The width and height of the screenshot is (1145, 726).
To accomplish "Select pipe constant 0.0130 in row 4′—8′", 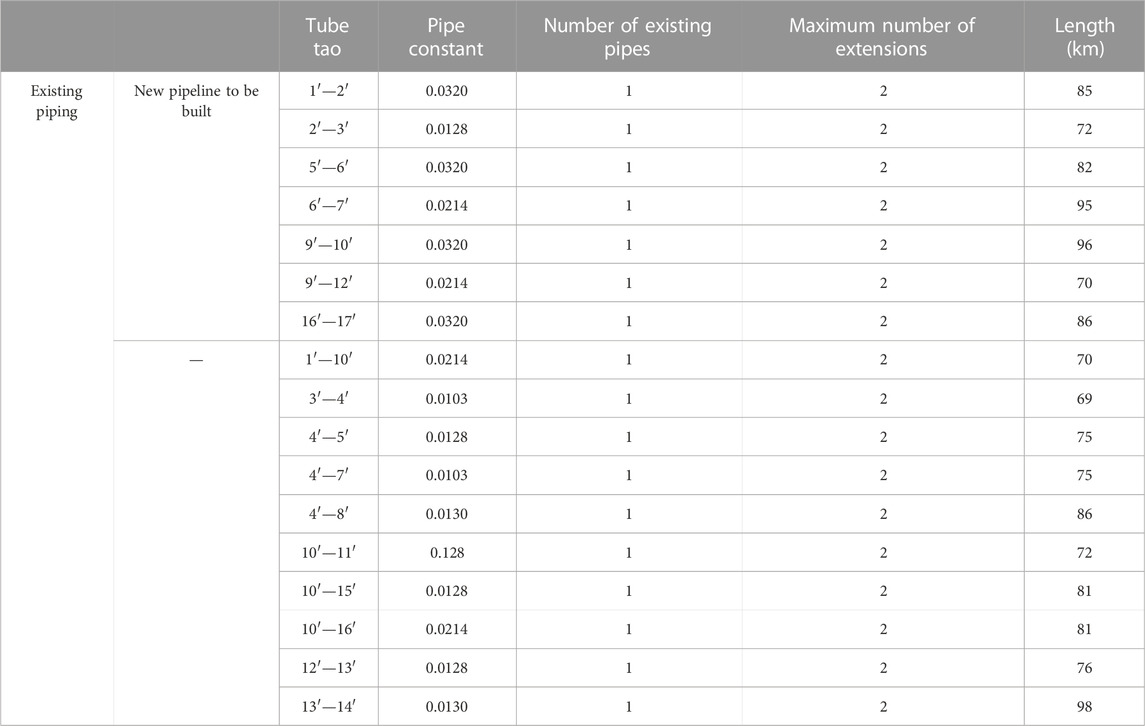I will [x=447, y=513].
